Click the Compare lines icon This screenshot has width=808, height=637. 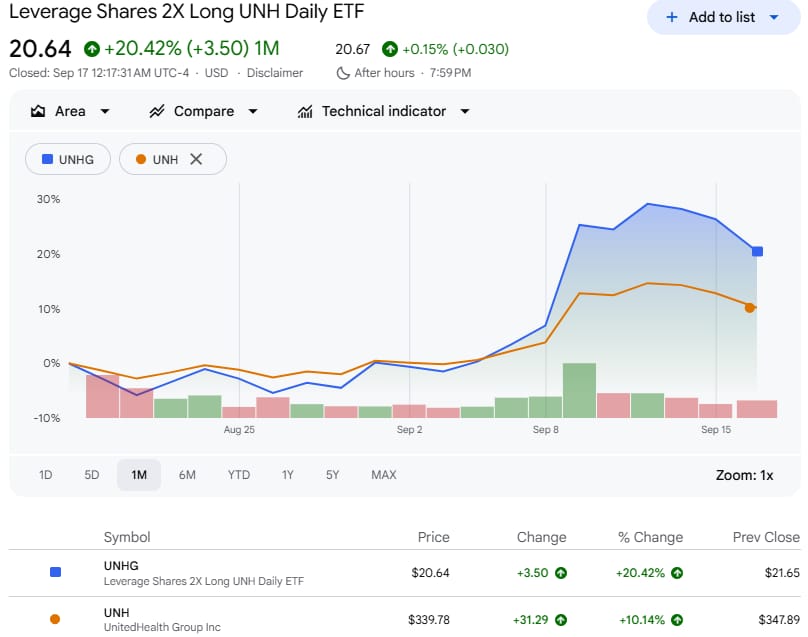[x=157, y=111]
